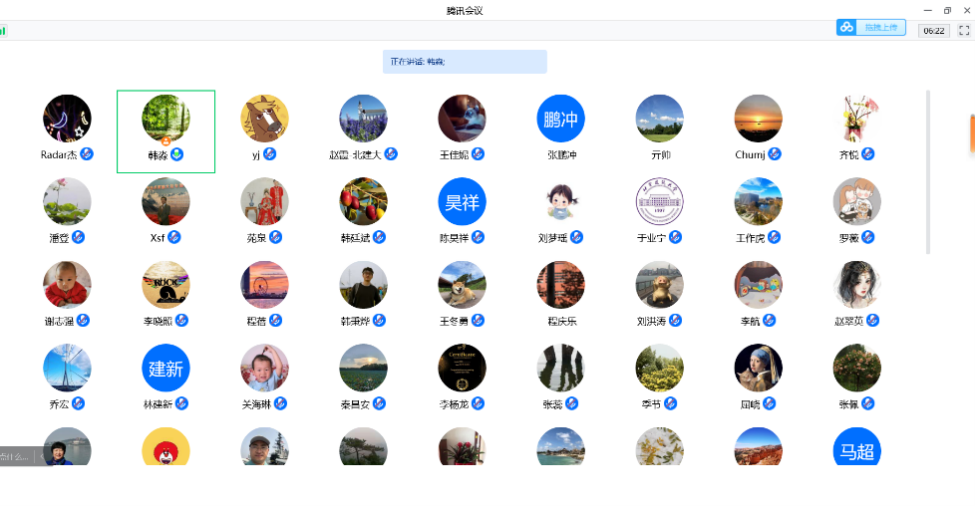Click the fullscreen icon in the top bar

click(964, 30)
